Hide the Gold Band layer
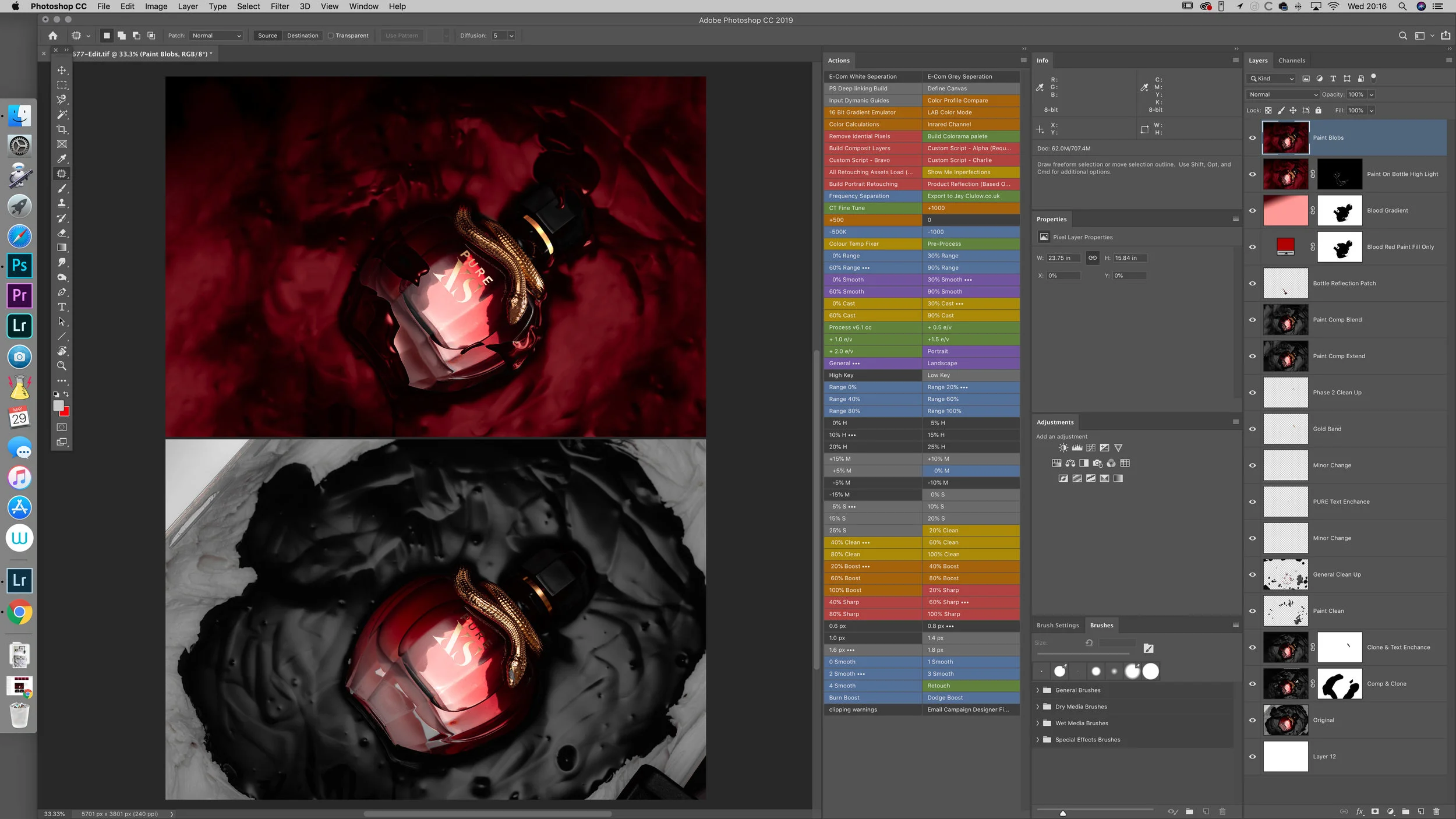The image size is (1456, 819). point(1253,429)
